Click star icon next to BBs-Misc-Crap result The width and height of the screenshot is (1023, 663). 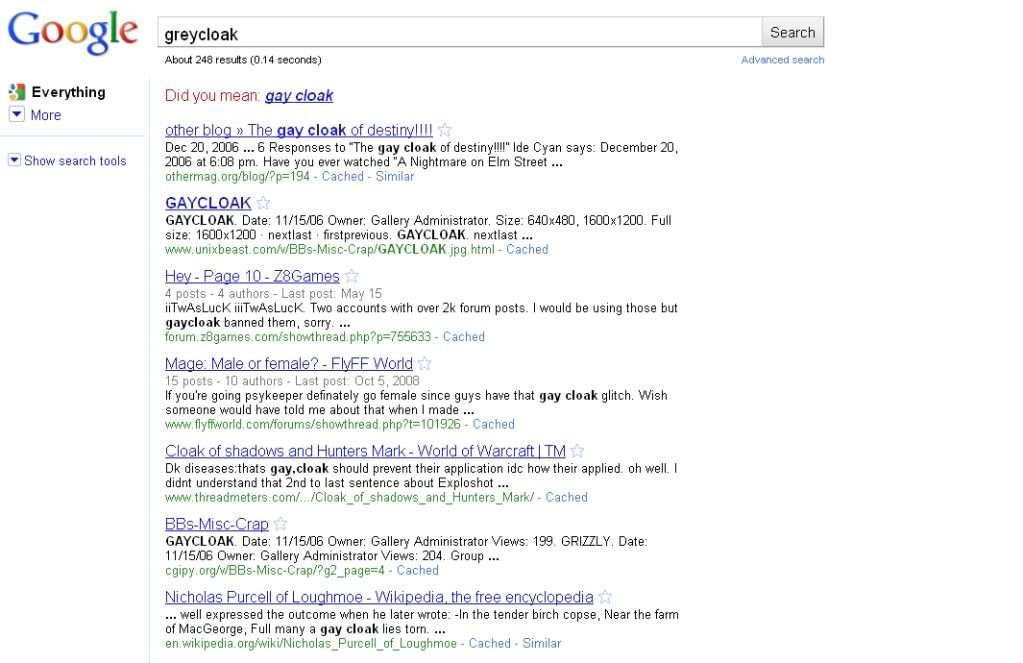pyautogui.click(x=281, y=524)
